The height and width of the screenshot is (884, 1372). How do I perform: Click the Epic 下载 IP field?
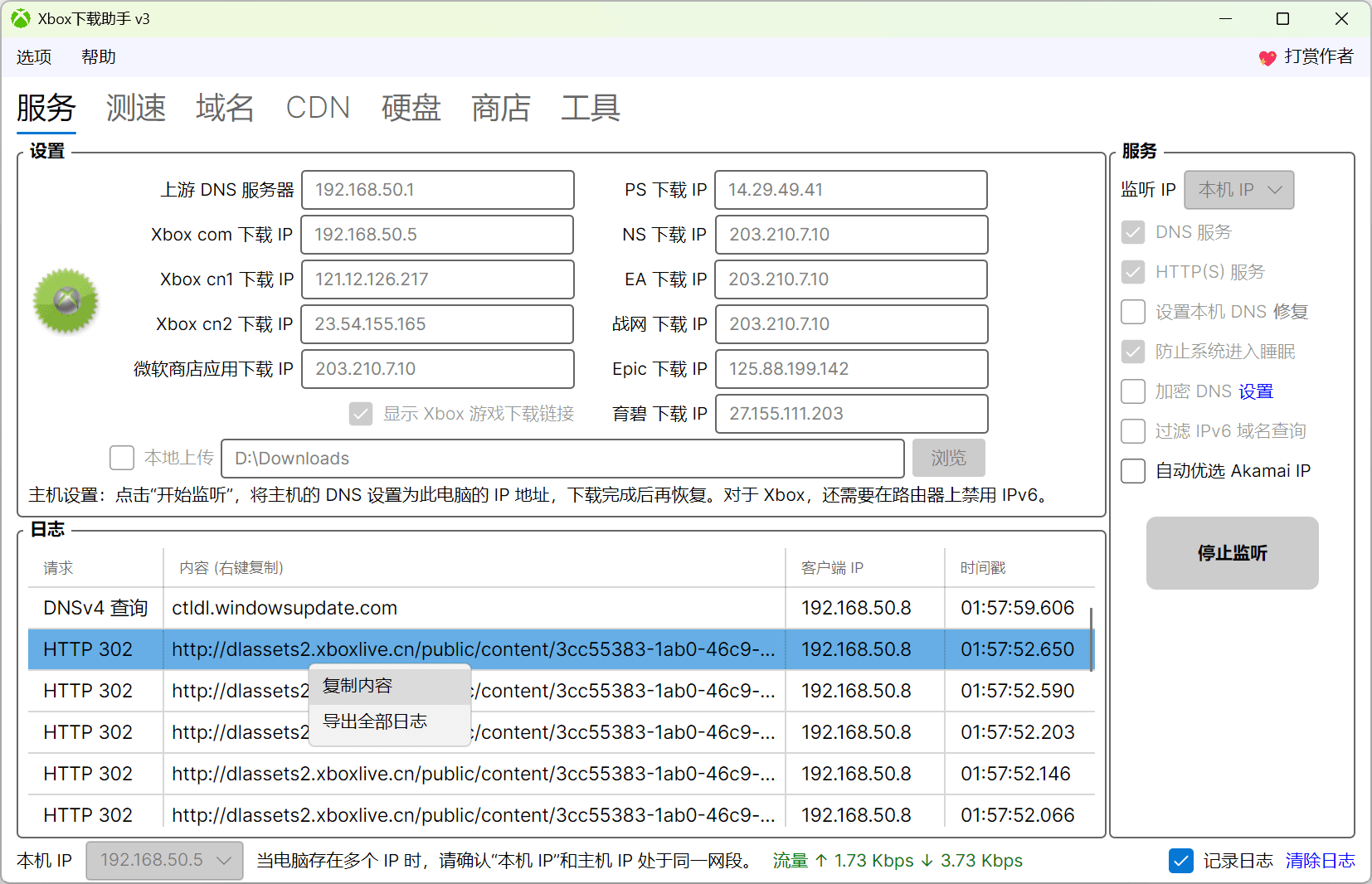coord(851,369)
